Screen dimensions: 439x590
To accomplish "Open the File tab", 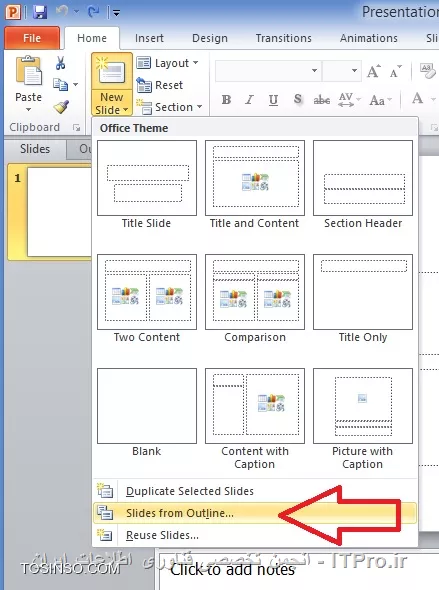I will pos(32,38).
